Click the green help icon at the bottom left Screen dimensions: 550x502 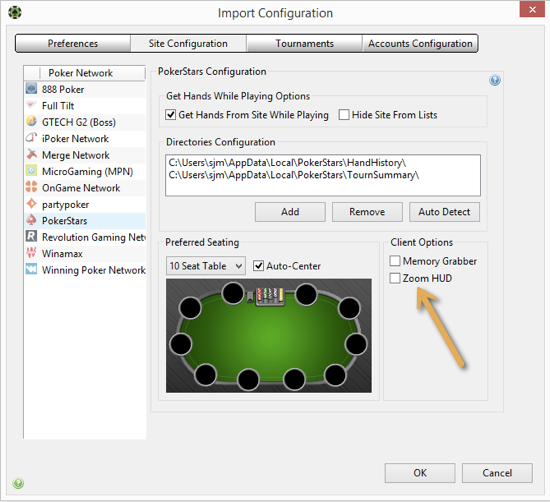18,483
